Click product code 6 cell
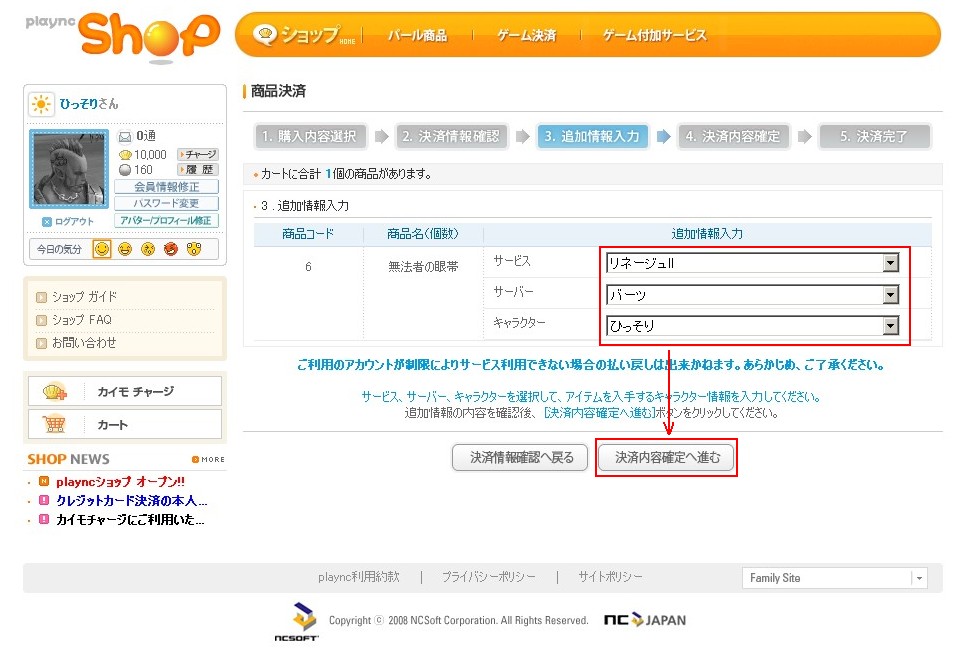Image resolution: width=958 pixels, height=655 pixels. coord(309,267)
